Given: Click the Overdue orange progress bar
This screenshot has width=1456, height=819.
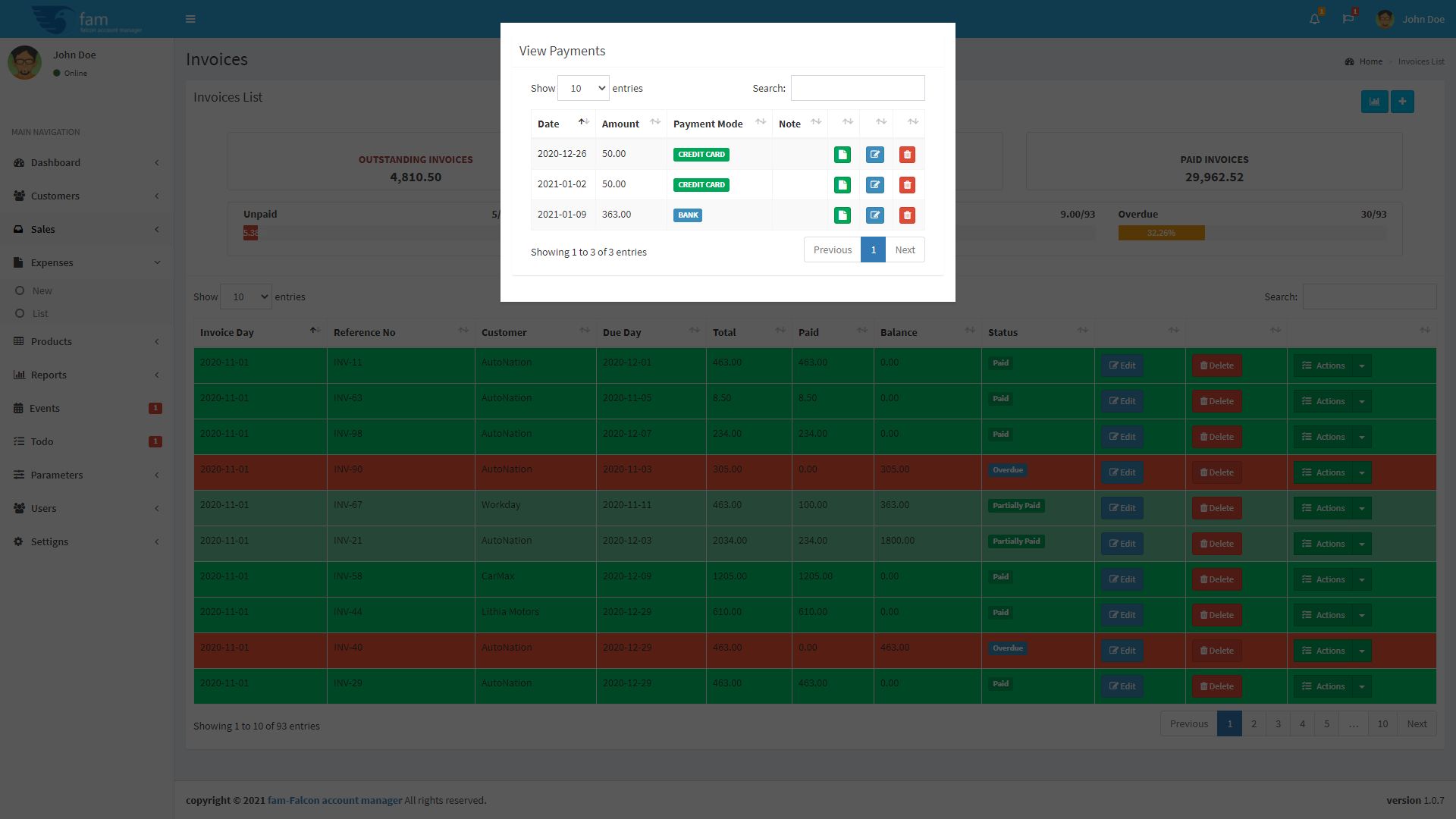Looking at the screenshot, I should click(1161, 234).
